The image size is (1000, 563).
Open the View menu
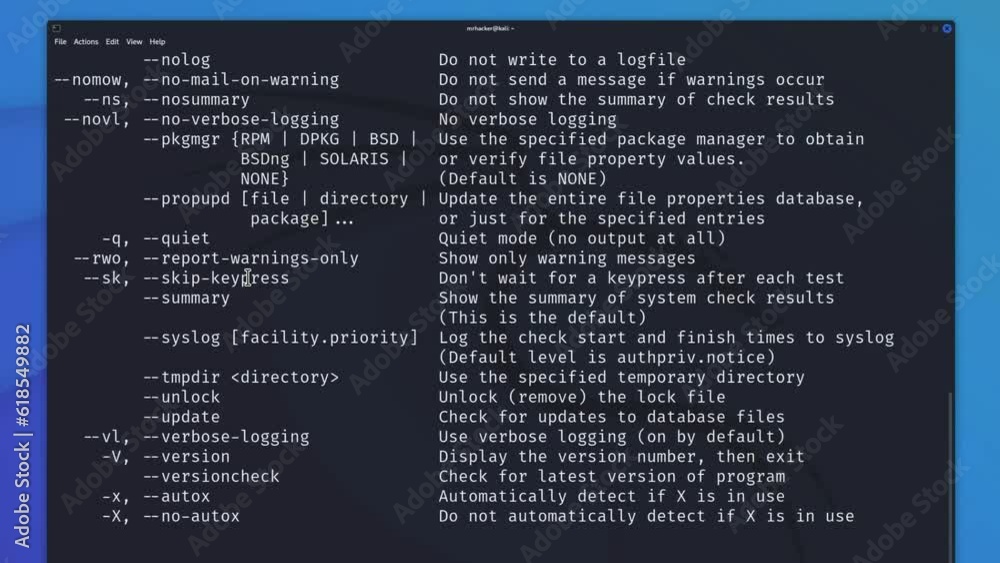click(134, 41)
